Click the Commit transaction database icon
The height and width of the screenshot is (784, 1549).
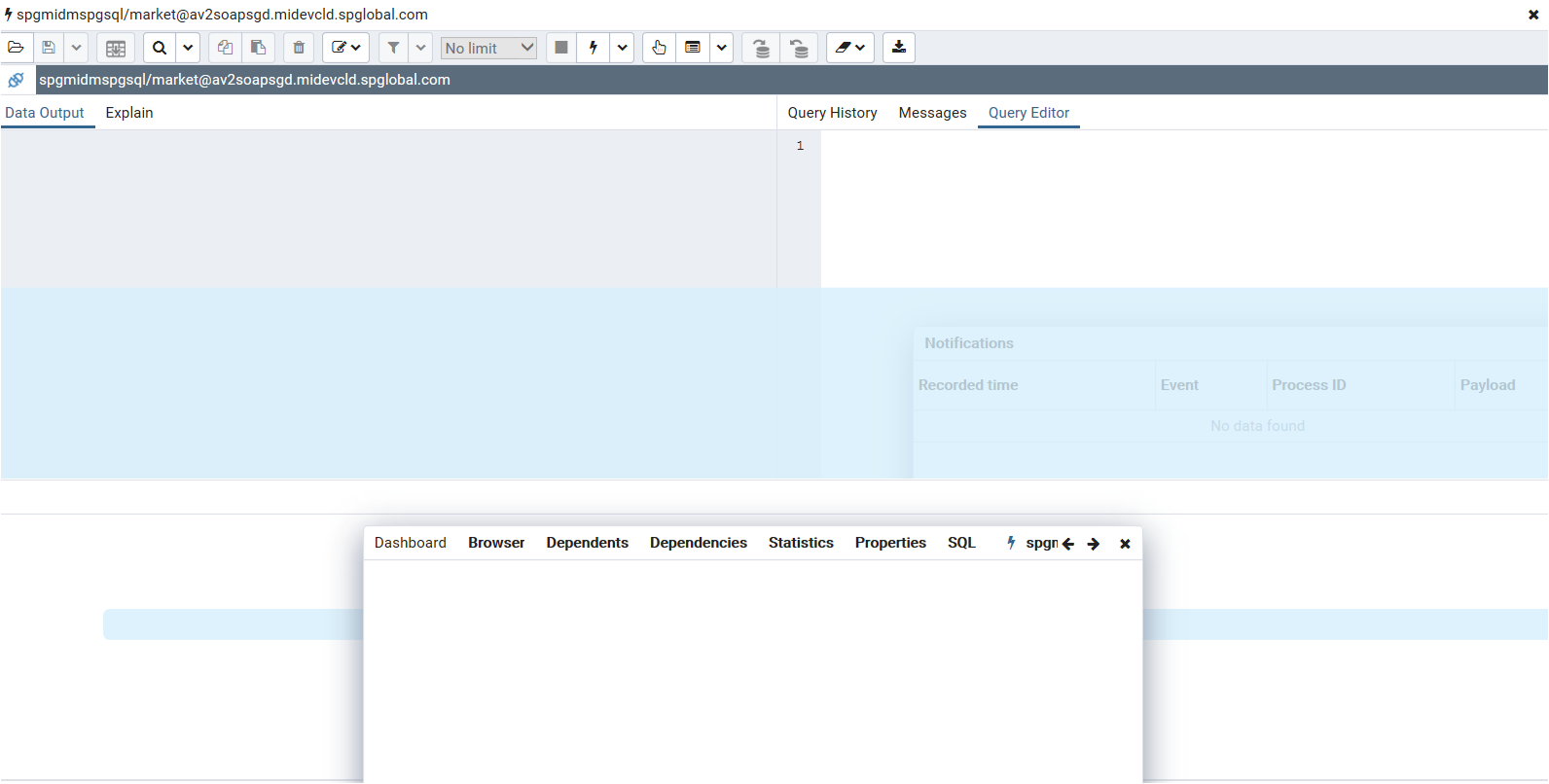click(761, 48)
